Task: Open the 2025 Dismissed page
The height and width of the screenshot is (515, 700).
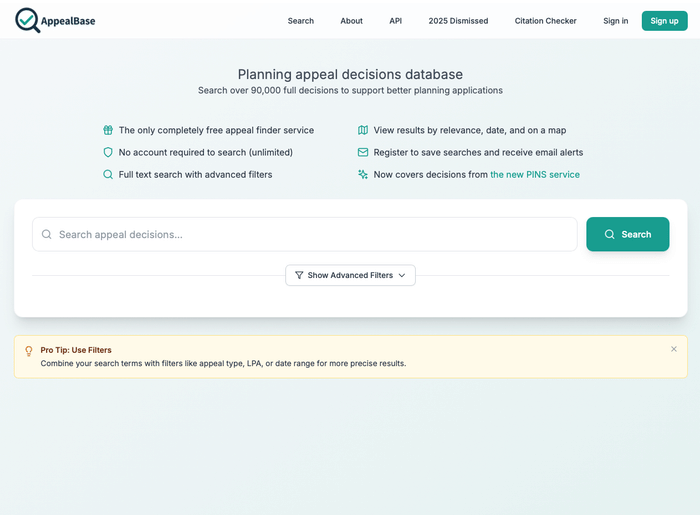Action: [458, 21]
